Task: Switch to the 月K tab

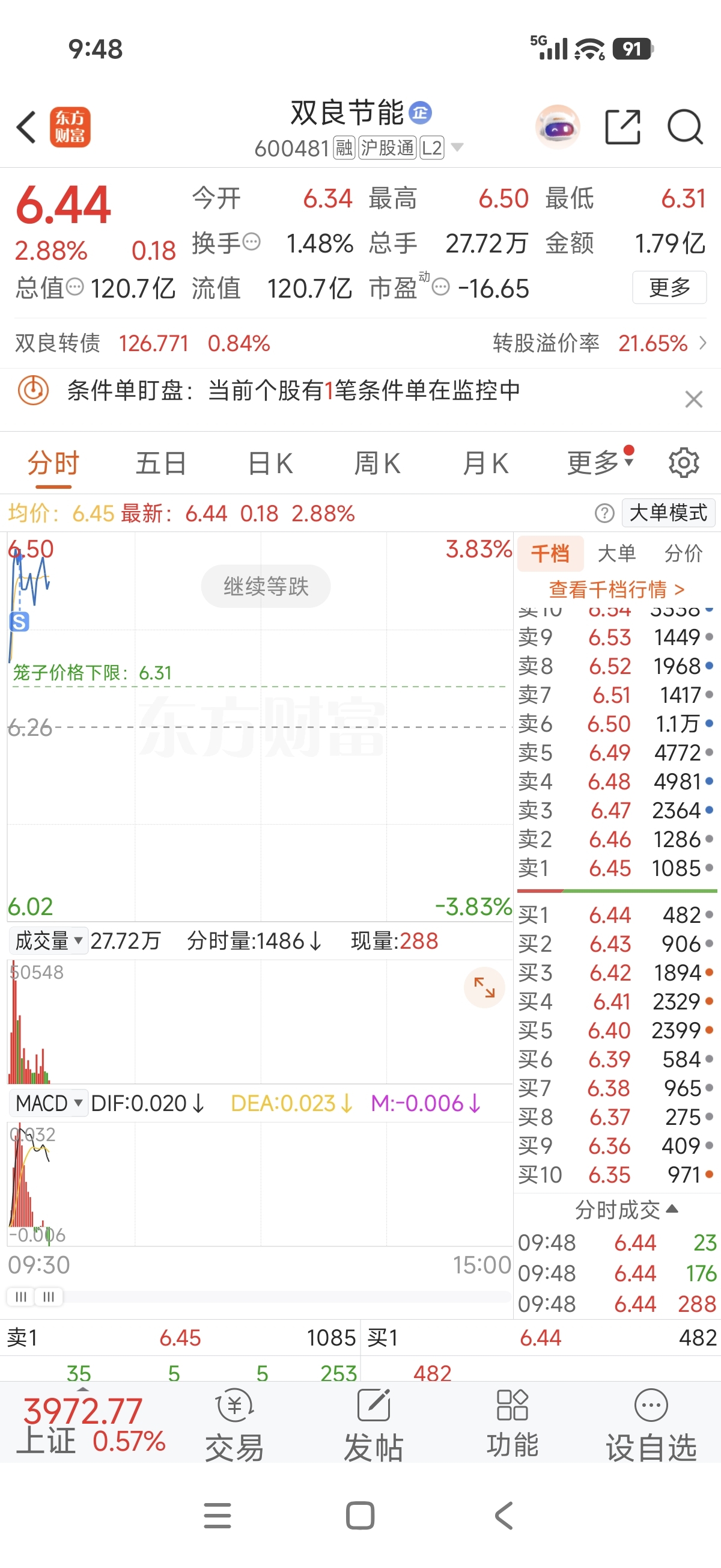Action: [x=485, y=463]
